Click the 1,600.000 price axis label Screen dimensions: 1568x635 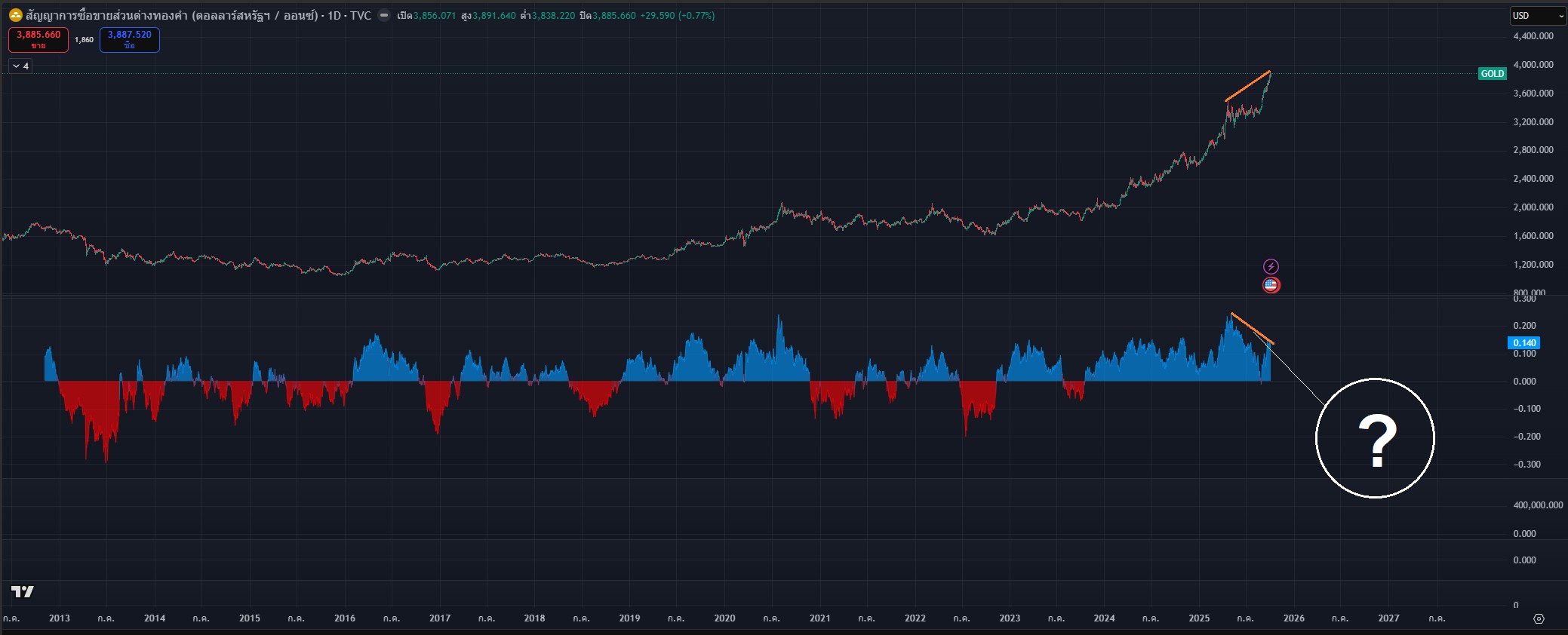pyautogui.click(x=1533, y=236)
